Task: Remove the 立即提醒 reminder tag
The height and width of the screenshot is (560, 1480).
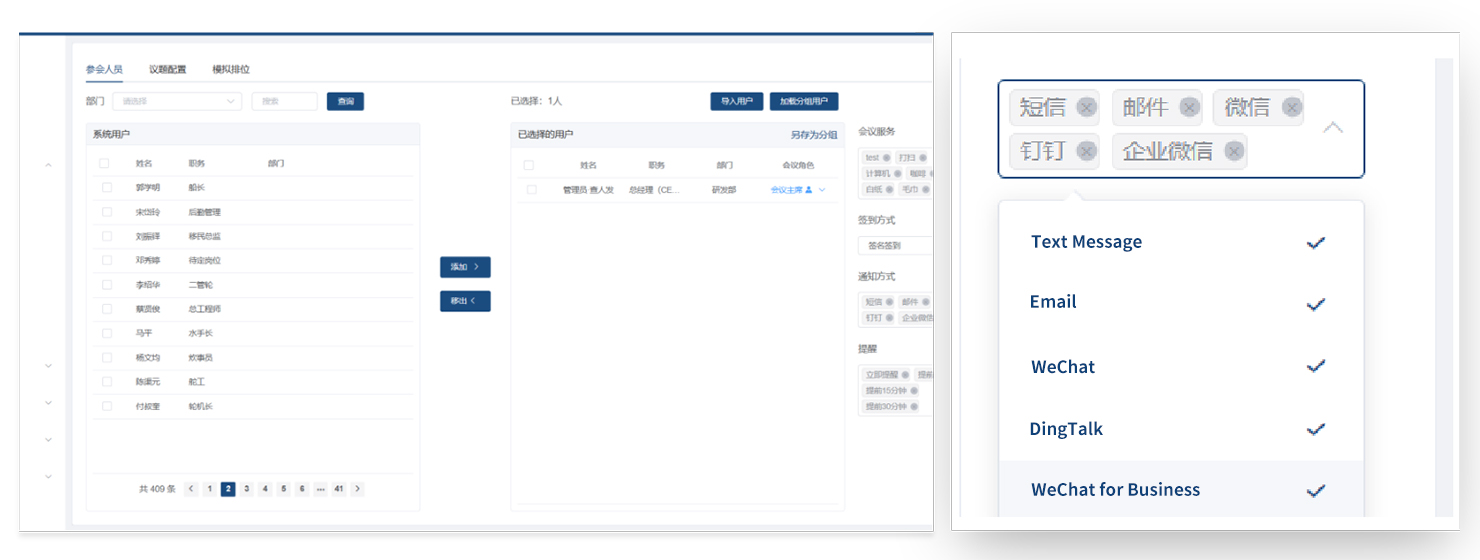Action: coord(905,375)
